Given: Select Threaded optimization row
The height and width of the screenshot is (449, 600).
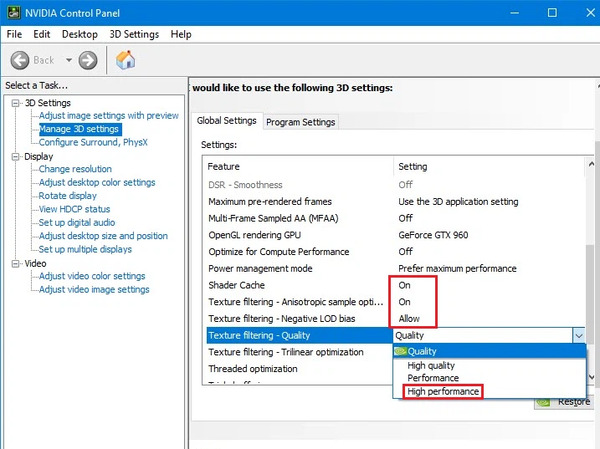Looking at the screenshot, I should click(298, 369).
